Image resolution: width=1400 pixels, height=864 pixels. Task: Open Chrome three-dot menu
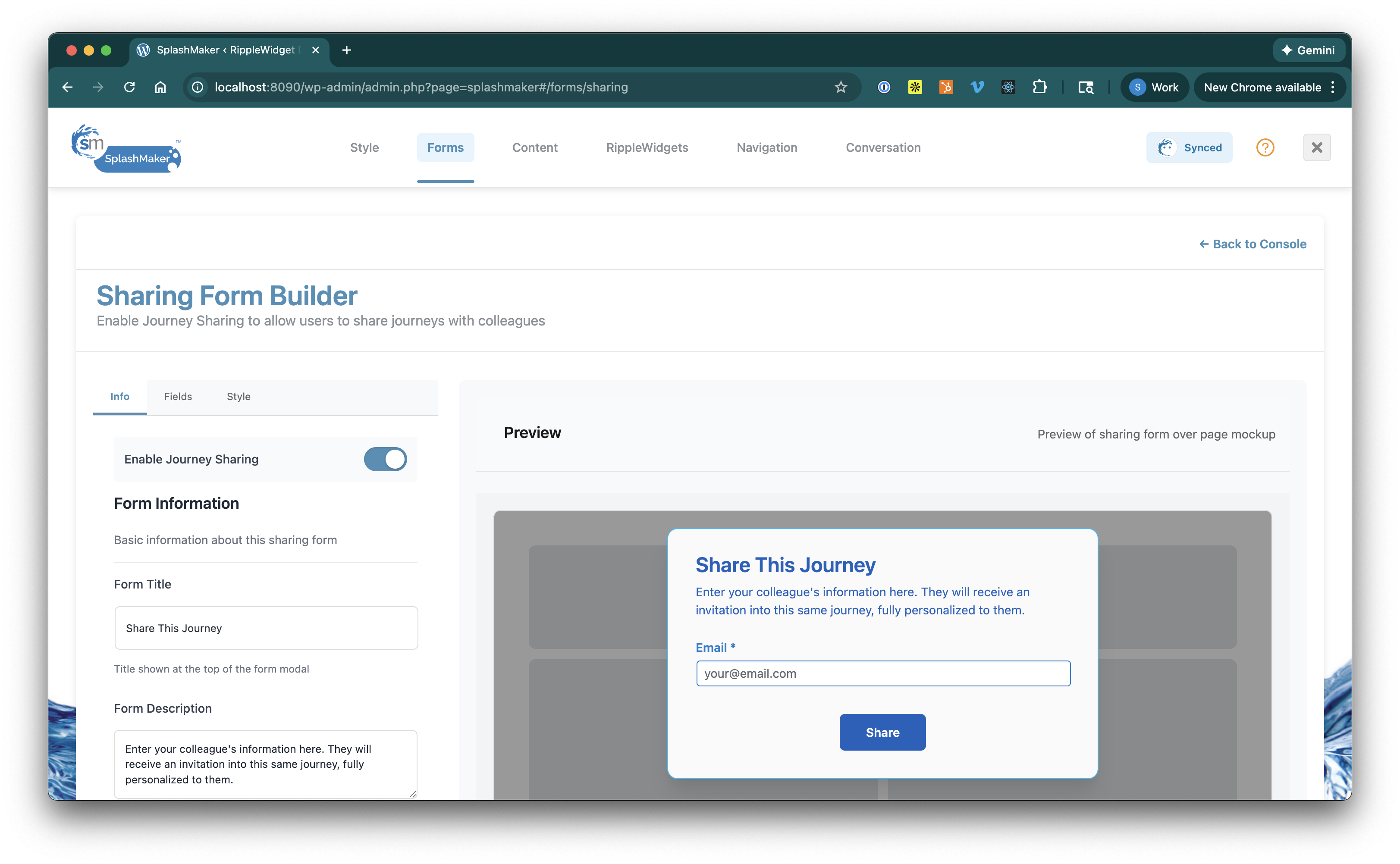coord(1333,88)
